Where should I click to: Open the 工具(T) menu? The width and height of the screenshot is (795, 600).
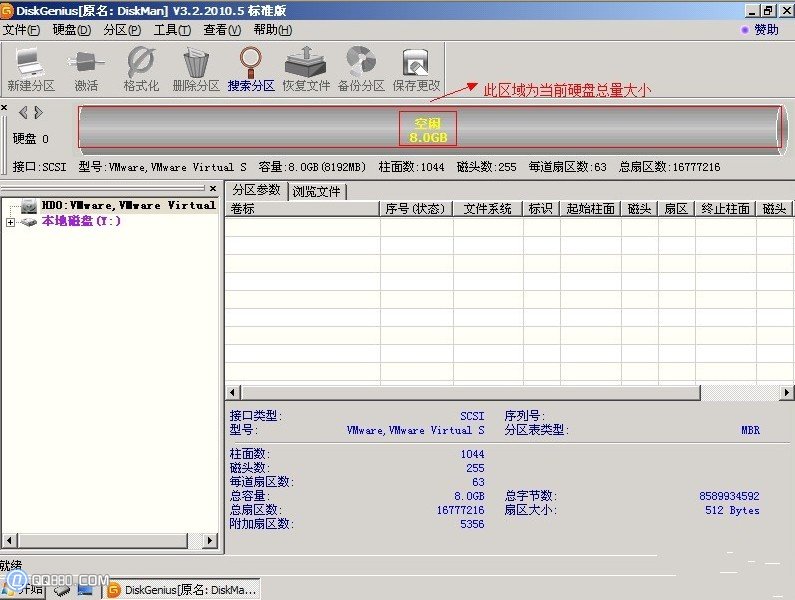[172, 30]
